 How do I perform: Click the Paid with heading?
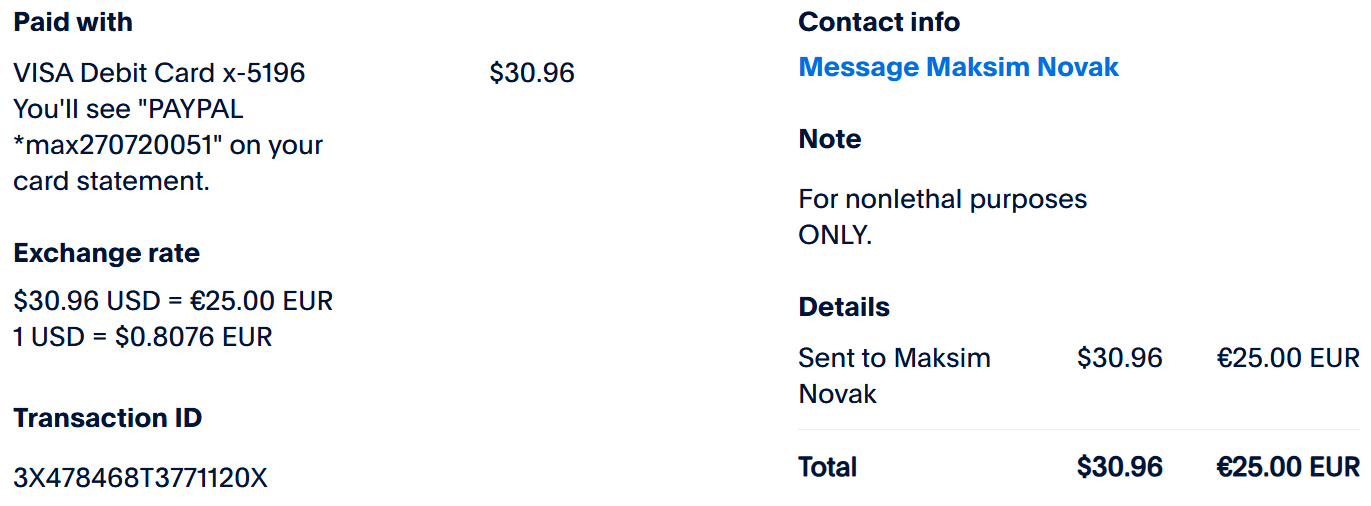click(x=73, y=22)
